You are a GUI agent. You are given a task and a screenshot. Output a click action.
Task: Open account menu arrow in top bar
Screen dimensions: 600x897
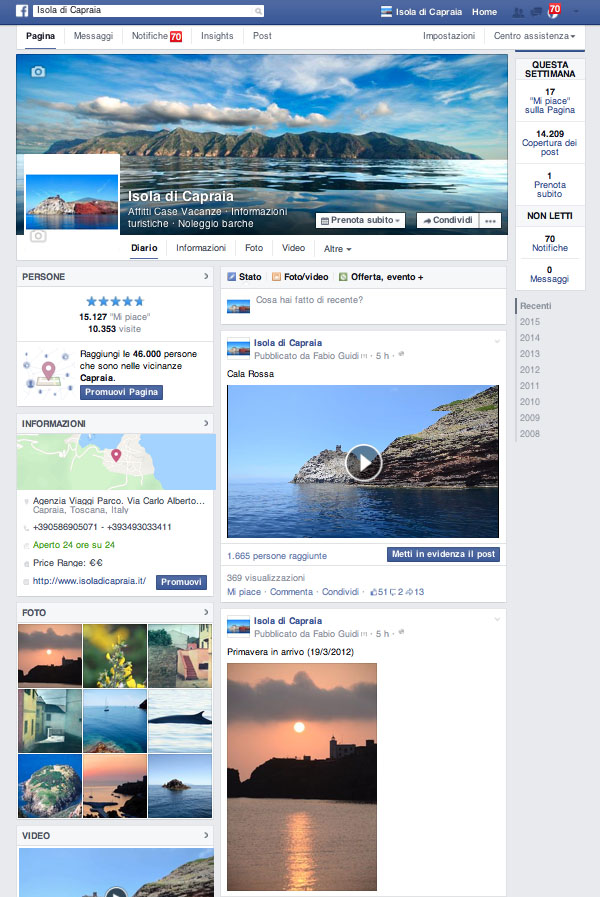coord(576,11)
